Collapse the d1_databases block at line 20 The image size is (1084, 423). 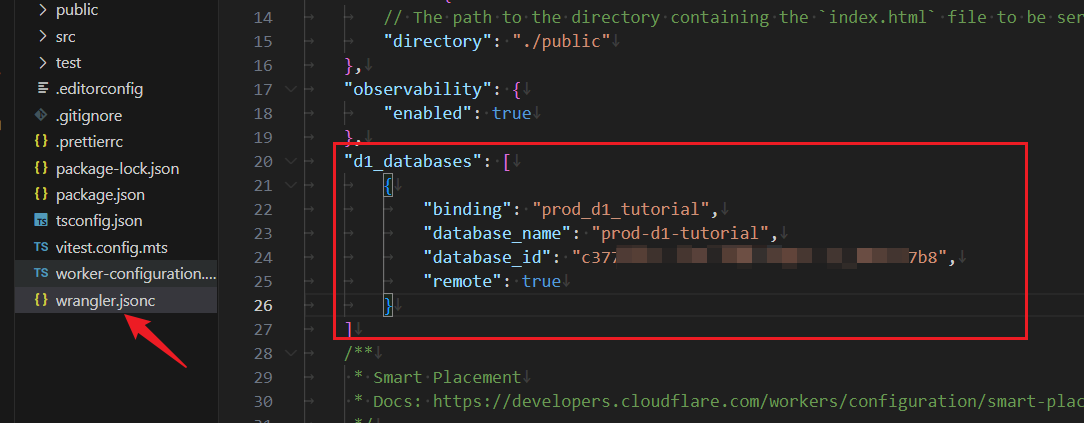click(291, 162)
